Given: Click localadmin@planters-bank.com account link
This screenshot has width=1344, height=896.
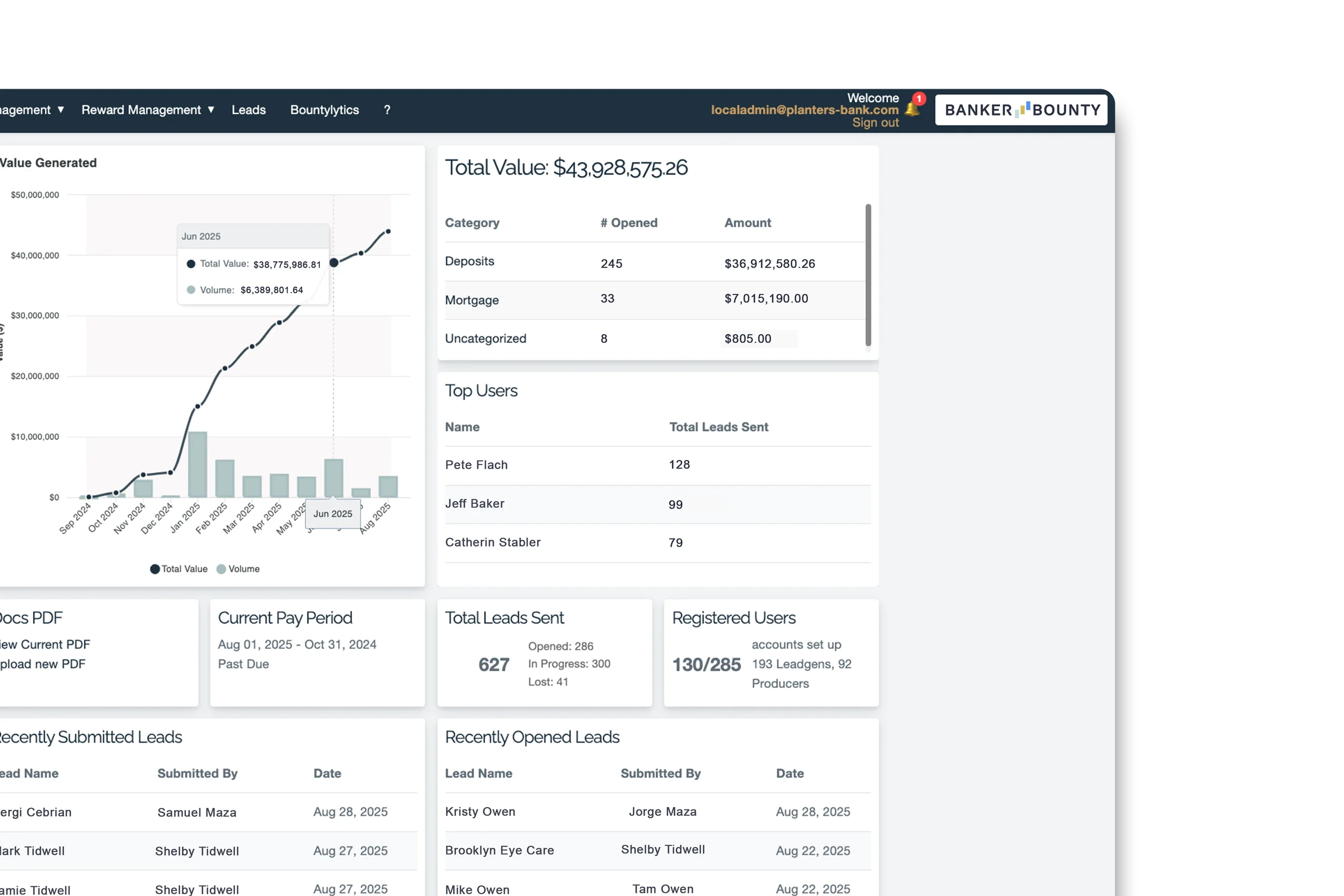Looking at the screenshot, I should (804, 110).
